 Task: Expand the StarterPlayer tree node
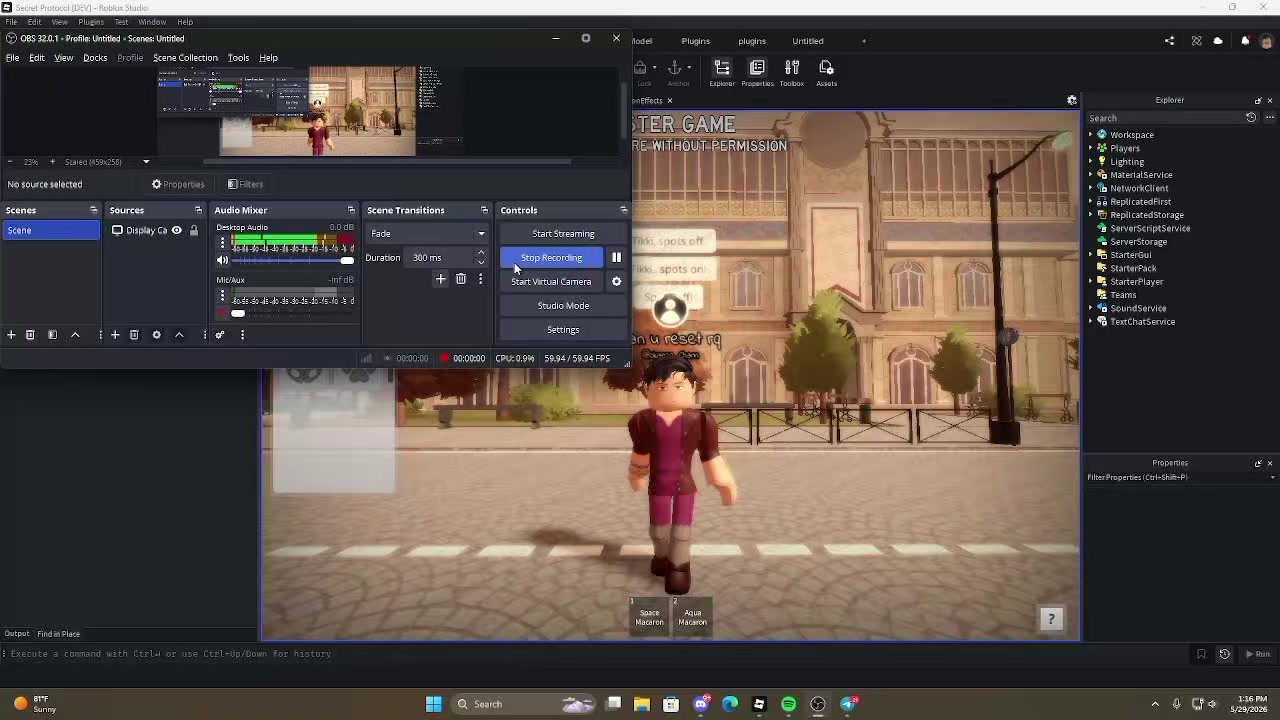point(1091,282)
